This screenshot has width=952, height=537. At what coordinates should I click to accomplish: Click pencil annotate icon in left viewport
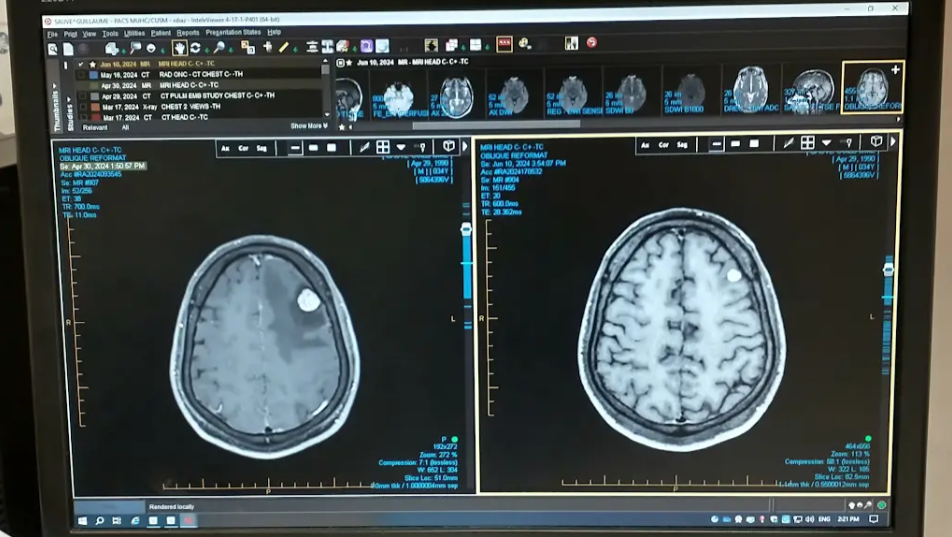[364, 147]
